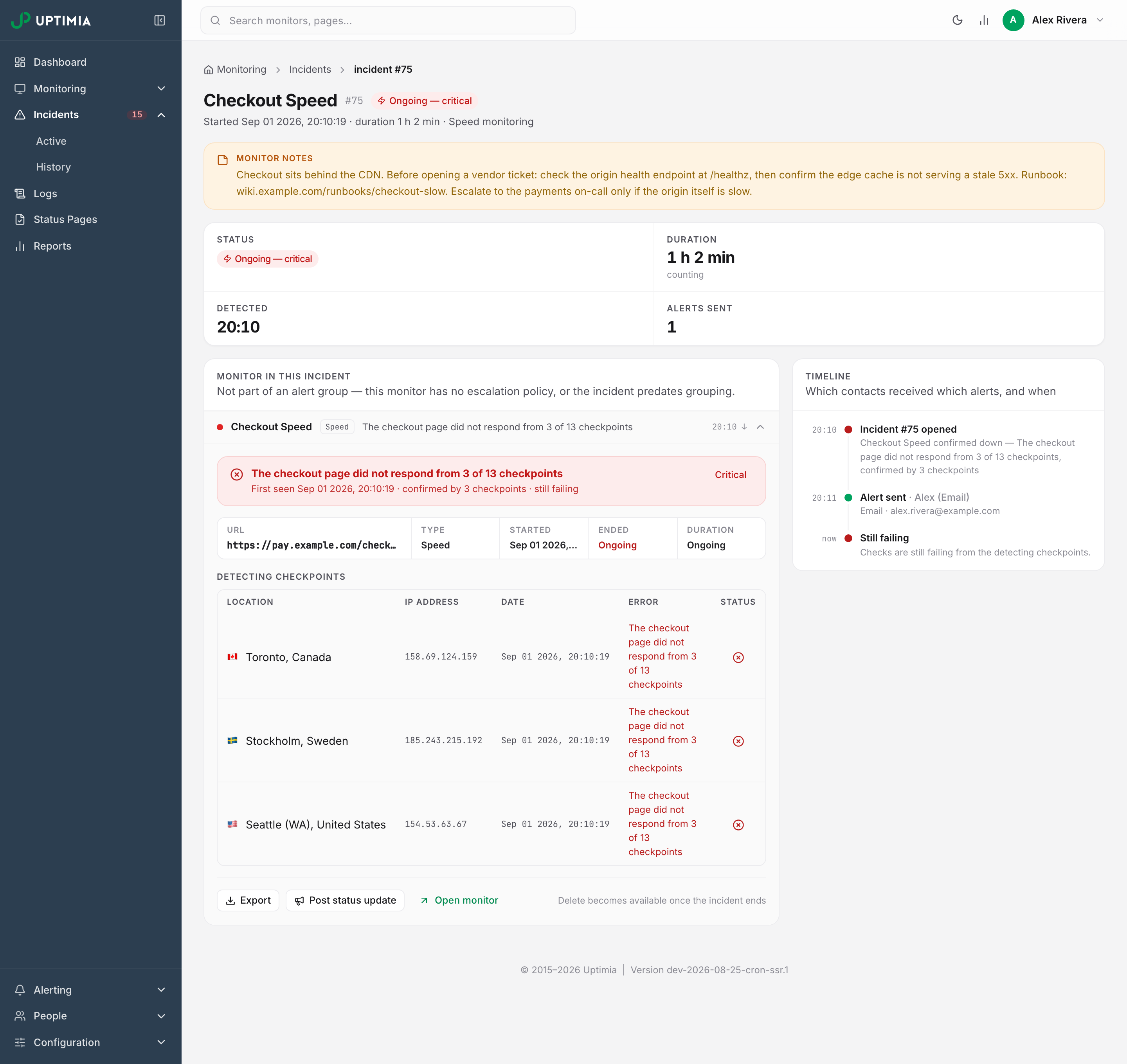Click the Export button
The width and height of the screenshot is (1127, 1064).
(x=248, y=900)
